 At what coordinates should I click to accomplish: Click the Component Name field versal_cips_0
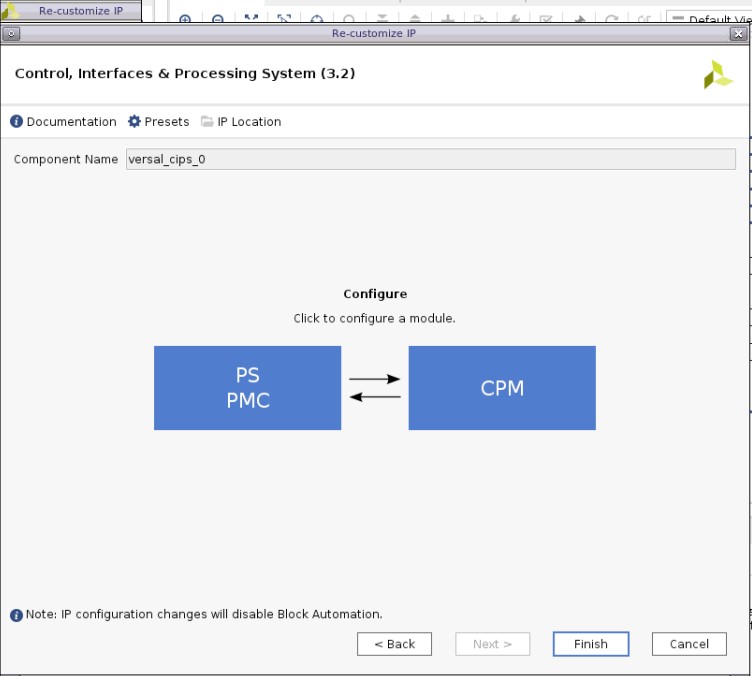pyautogui.click(x=430, y=159)
